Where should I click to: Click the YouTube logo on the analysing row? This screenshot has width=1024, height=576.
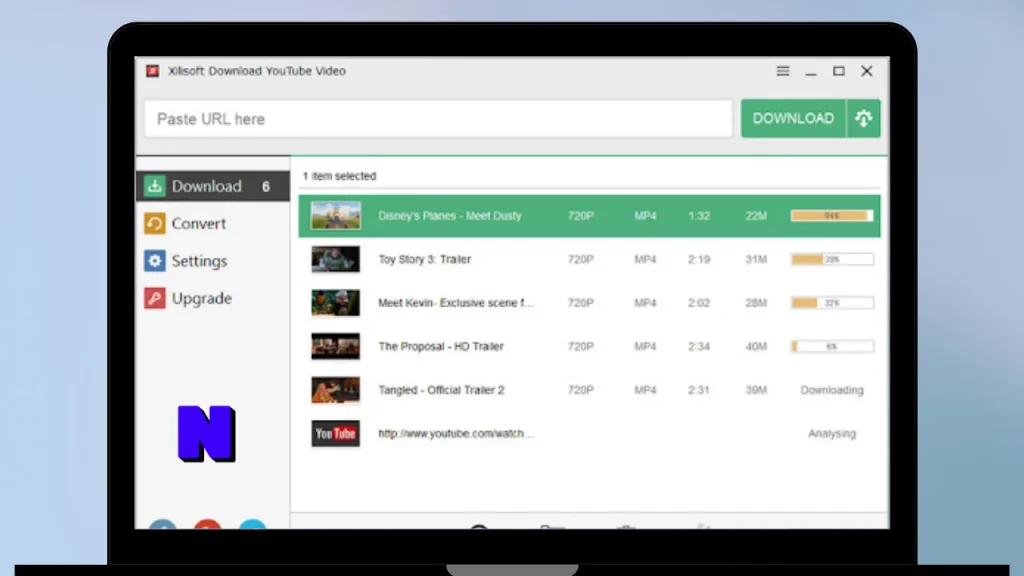click(x=335, y=434)
